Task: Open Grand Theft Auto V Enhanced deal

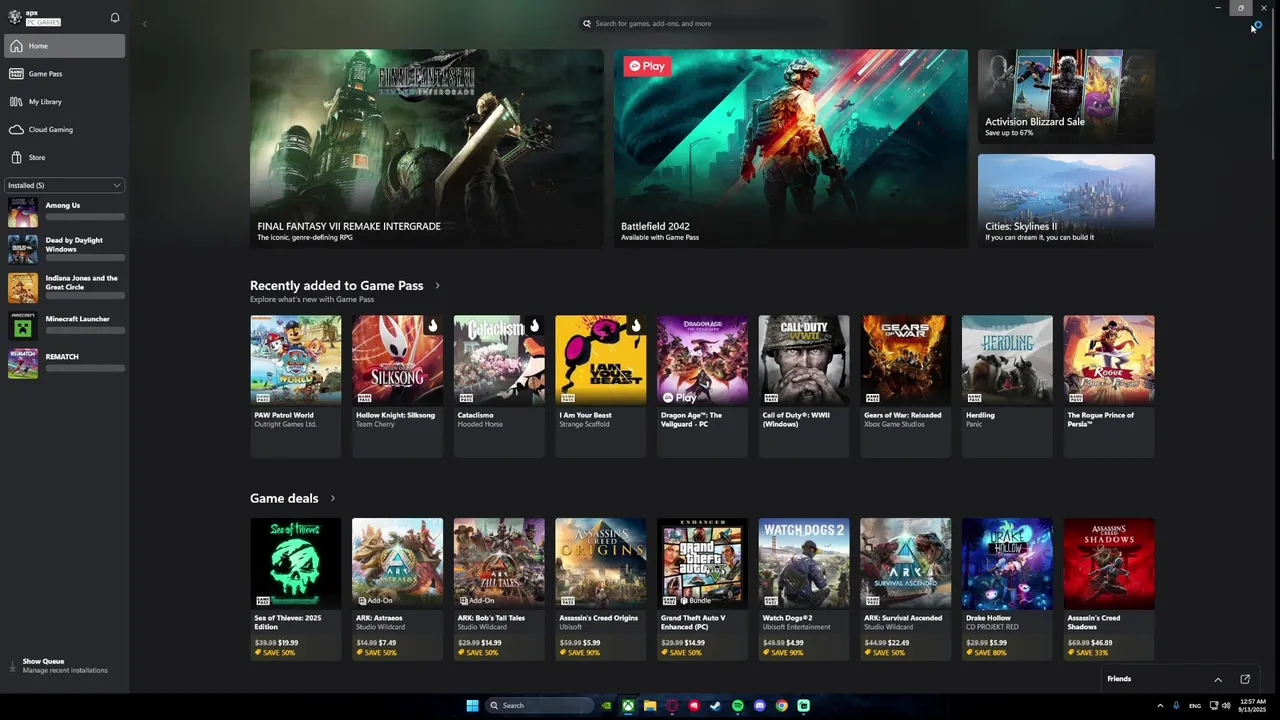Action: coord(702,589)
